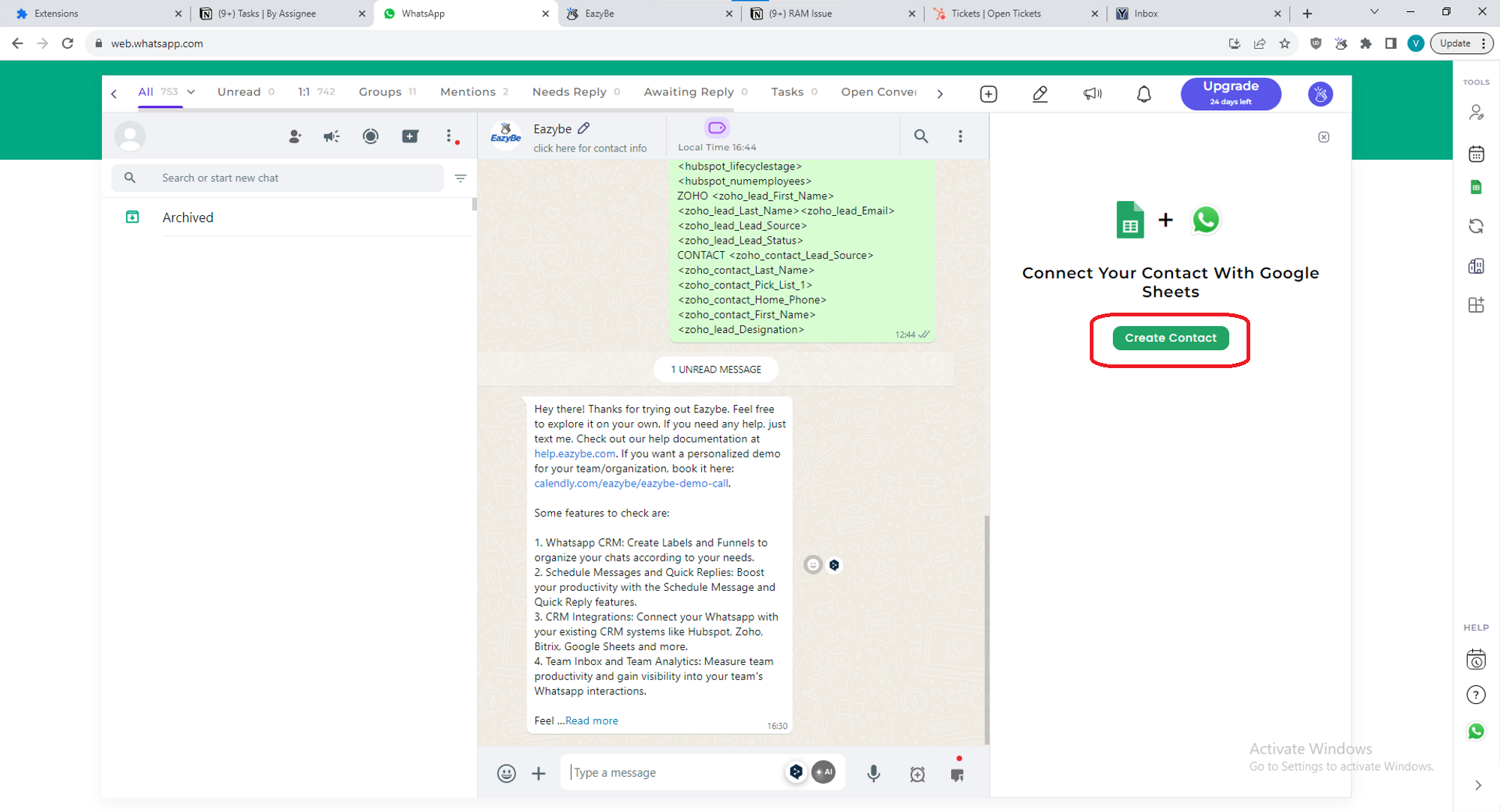Viewport: 1500px width, 812px height.
Task: Switch to the Groups tab
Action: coord(387,92)
